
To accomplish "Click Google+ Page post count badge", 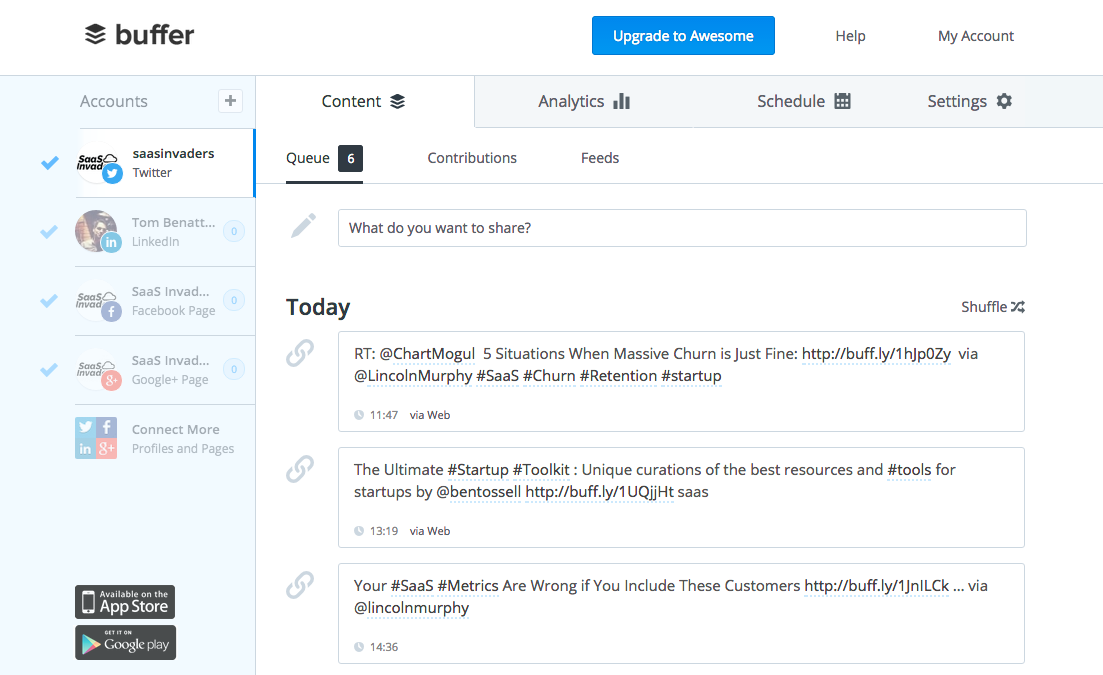I will click(234, 369).
